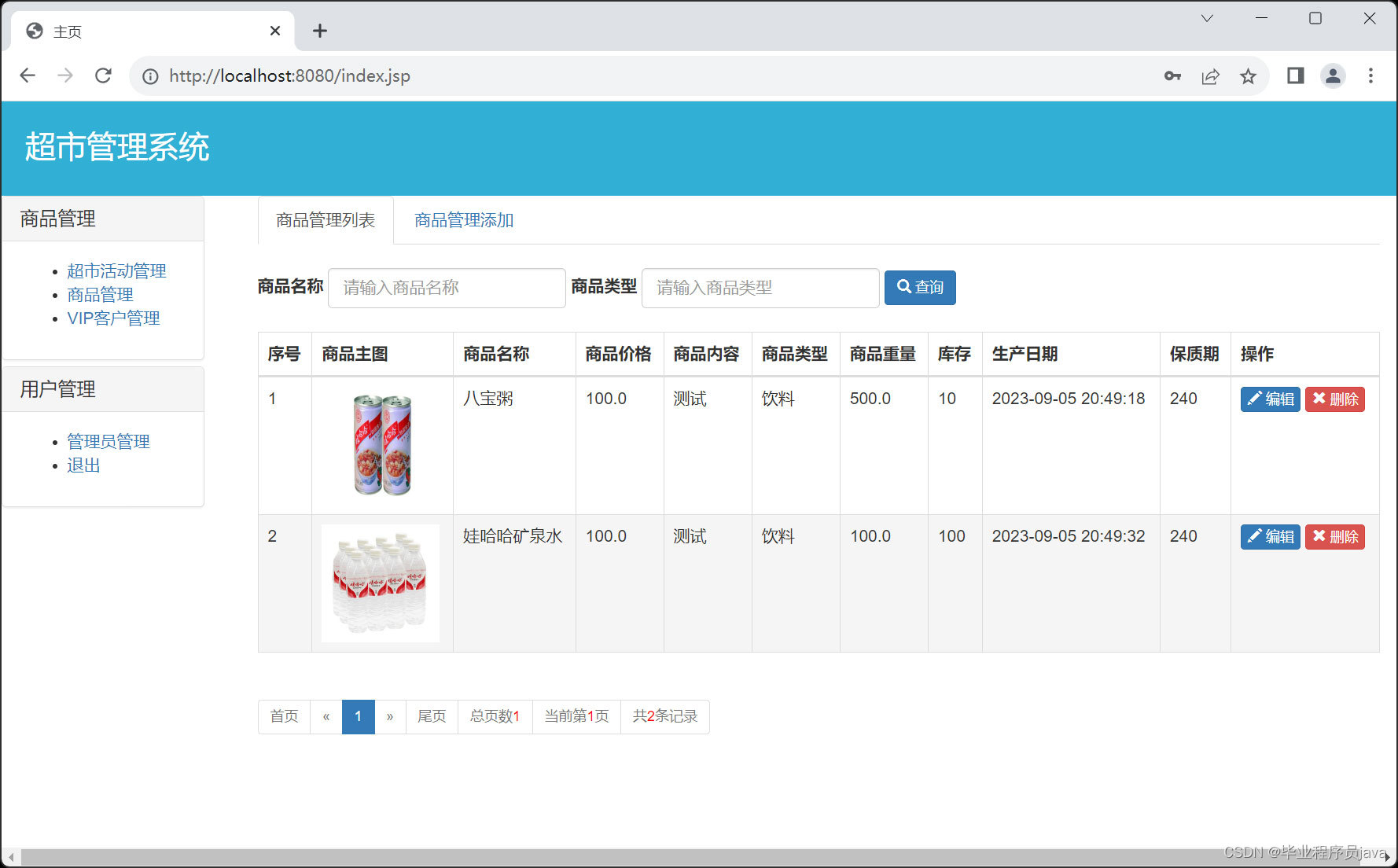1398x868 pixels.
Task: Open 商品管理 sidebar link
Action: pos(100,295)
